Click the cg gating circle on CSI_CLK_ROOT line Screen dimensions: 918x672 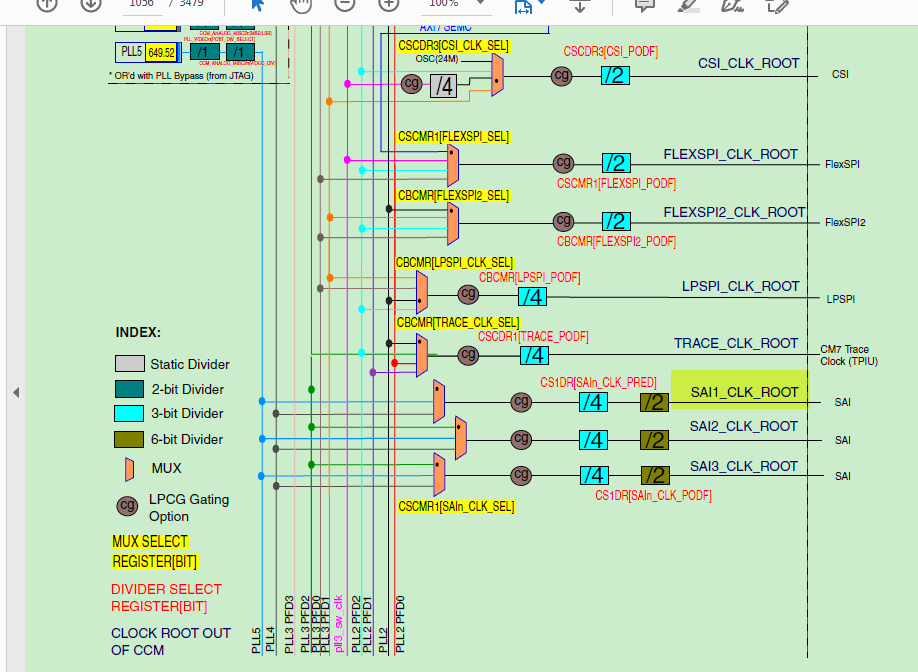coord(561,76)
